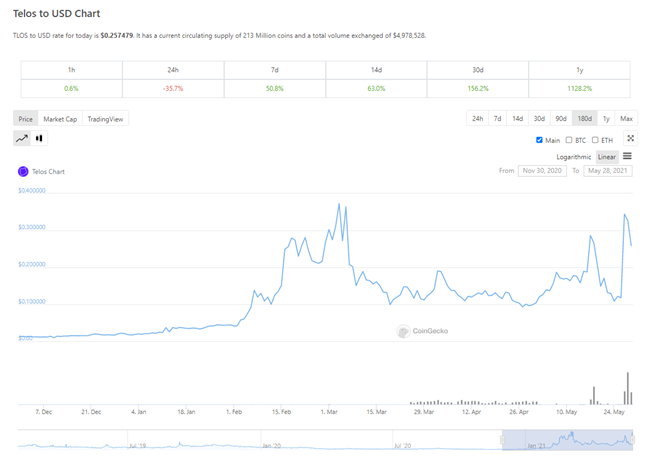
Task: Switch to the Market Cap tab
Action: click(x=60, y=119)
